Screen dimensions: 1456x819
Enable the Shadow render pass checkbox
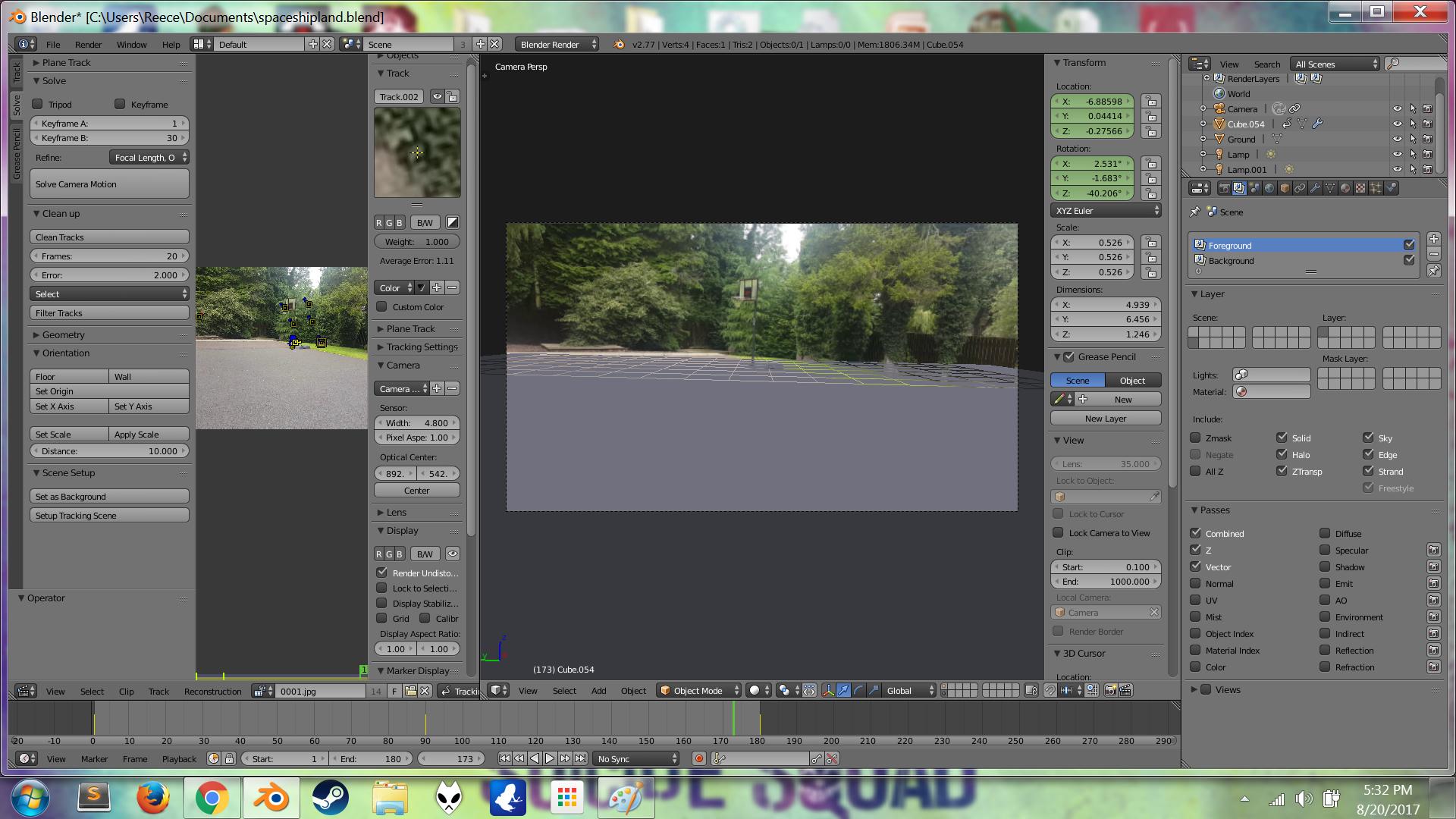1326,566
